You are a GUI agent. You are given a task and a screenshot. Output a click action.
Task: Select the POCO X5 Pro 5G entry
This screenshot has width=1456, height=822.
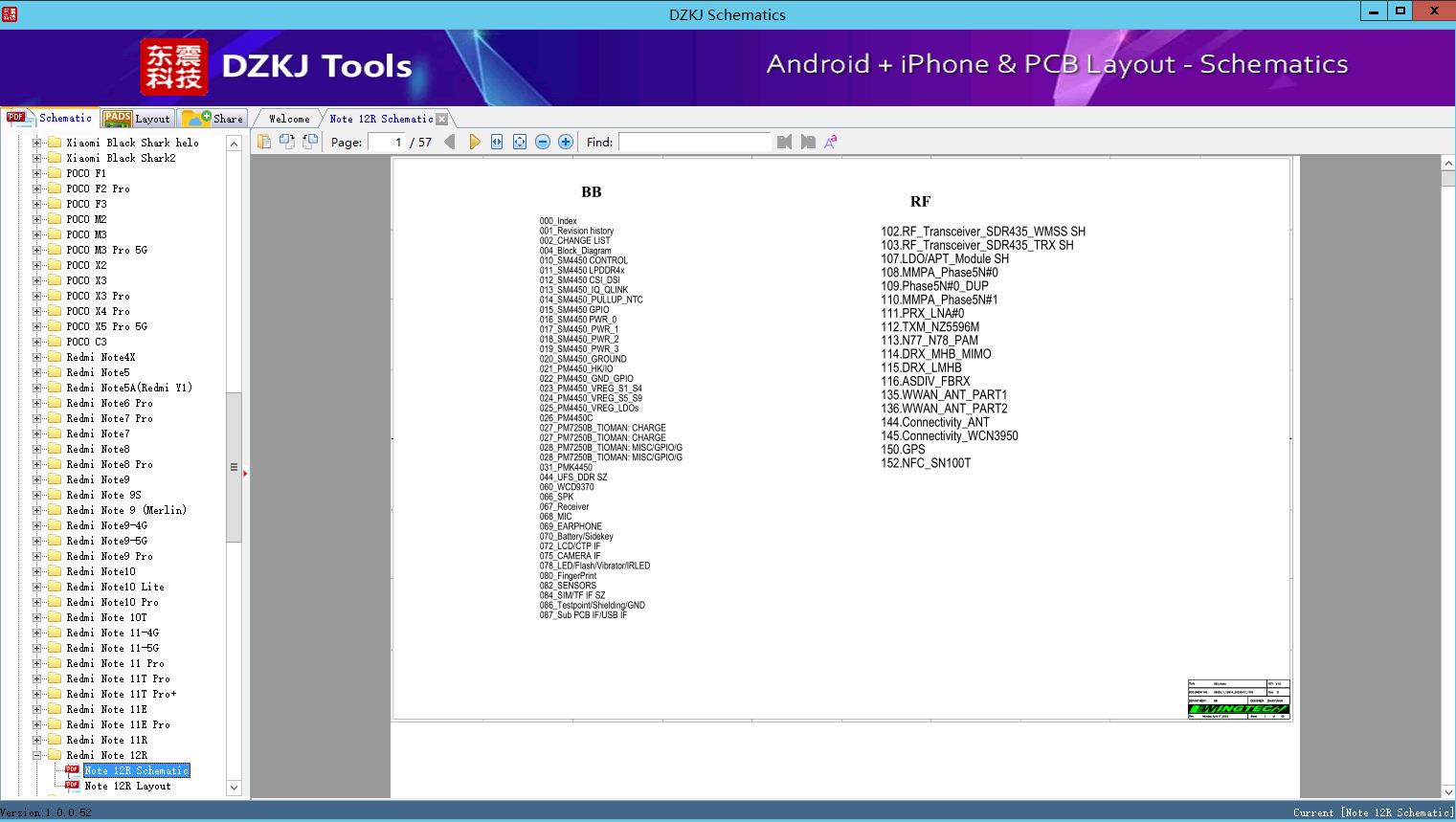(107, 326)
